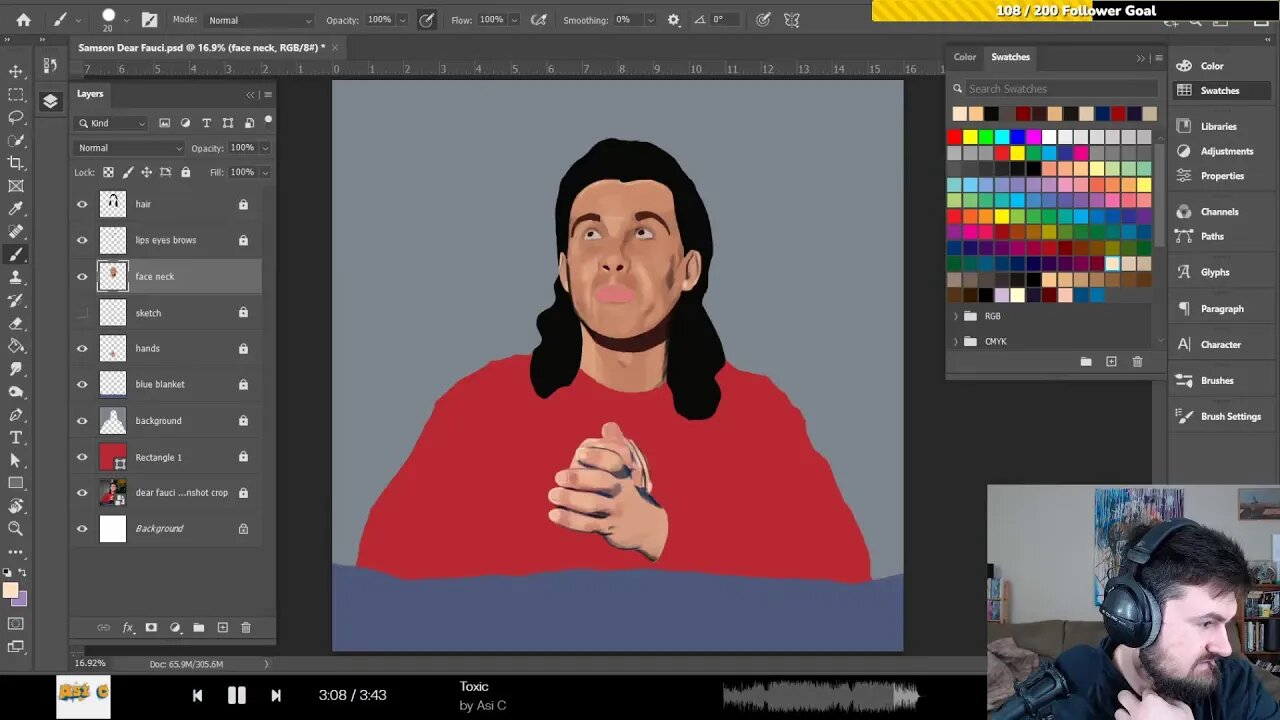Hide the face neck layer
This screenshot has width=1280, height=720.
click(82, 276)
